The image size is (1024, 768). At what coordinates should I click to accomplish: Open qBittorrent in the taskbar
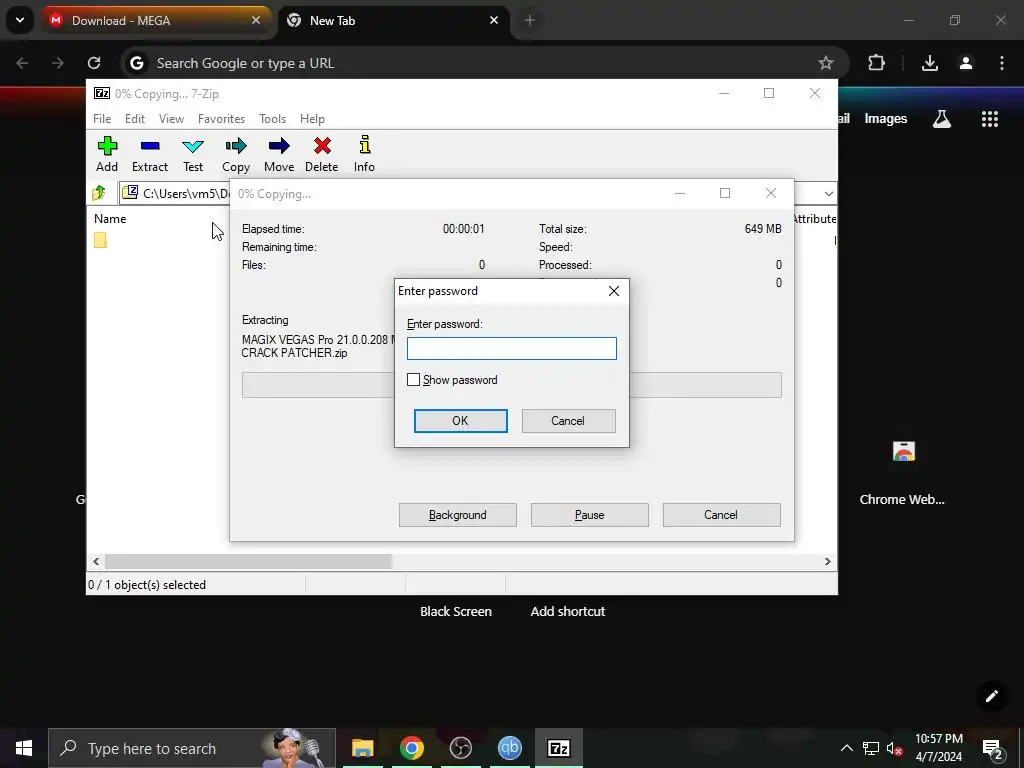[x=509, y=748]
